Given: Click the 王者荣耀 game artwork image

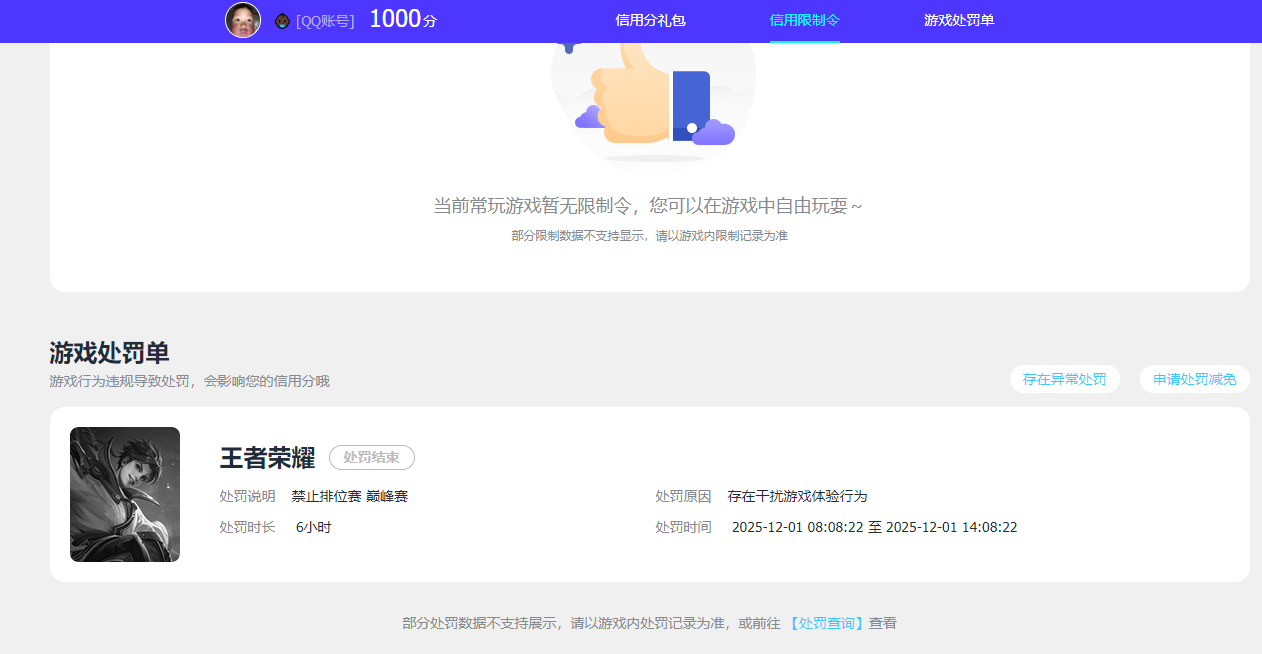Looking at the screenshot, I should point(125,494).
